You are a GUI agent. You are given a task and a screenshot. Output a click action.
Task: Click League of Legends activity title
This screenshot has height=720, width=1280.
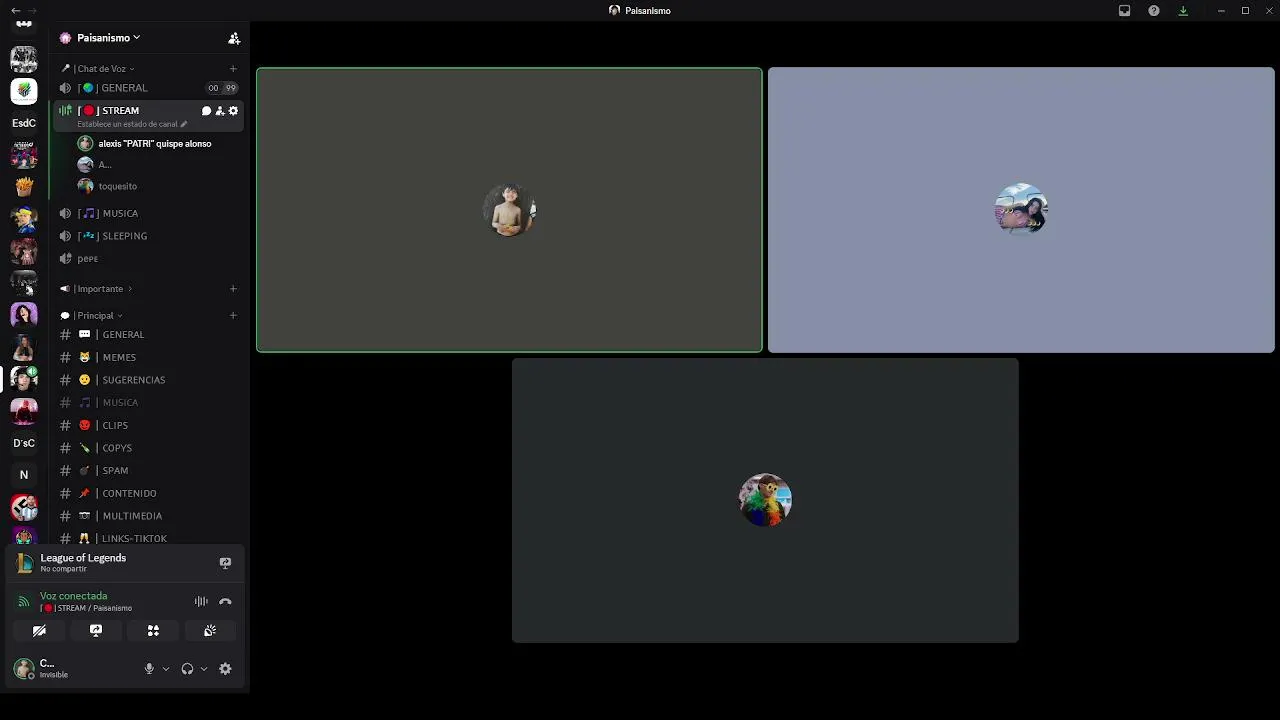(x=83, y=558)
